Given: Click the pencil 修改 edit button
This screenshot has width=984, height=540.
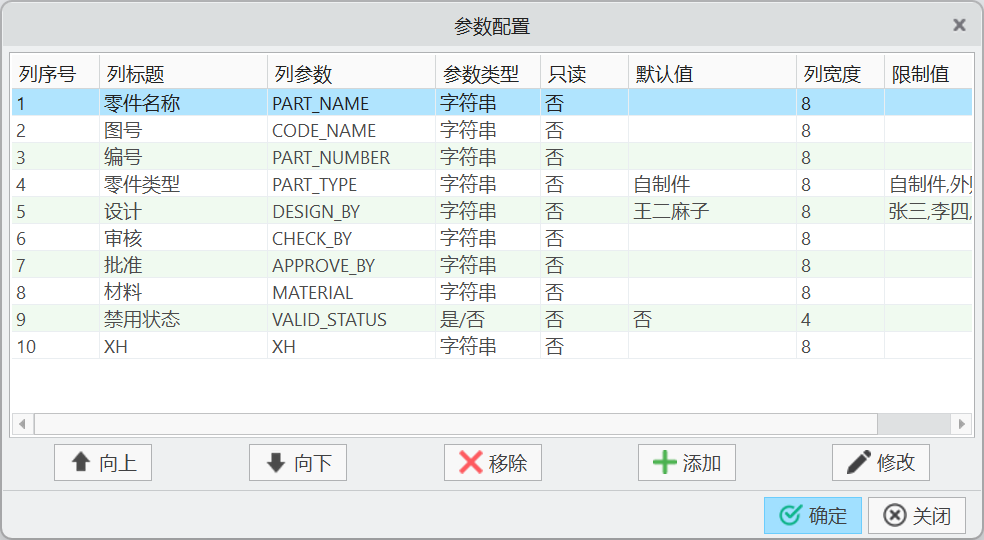Looking at the screenshot, I should click(x=881, y=463).
